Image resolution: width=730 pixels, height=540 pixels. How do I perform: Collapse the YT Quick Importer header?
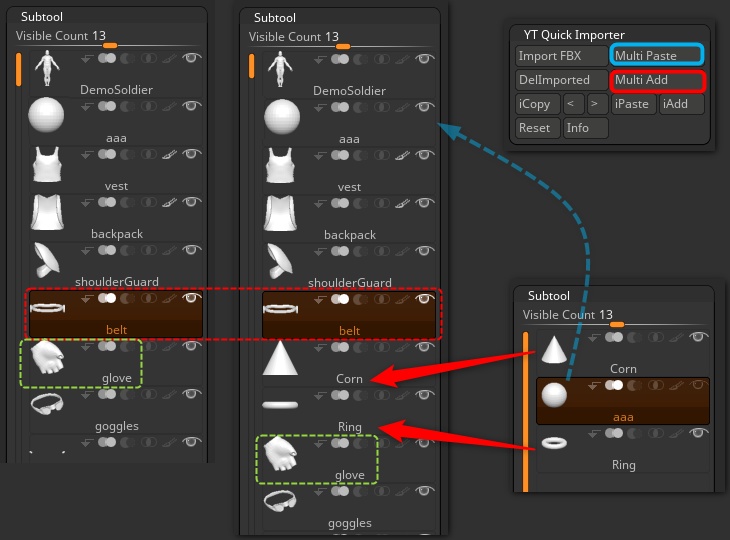click(574, 35)
